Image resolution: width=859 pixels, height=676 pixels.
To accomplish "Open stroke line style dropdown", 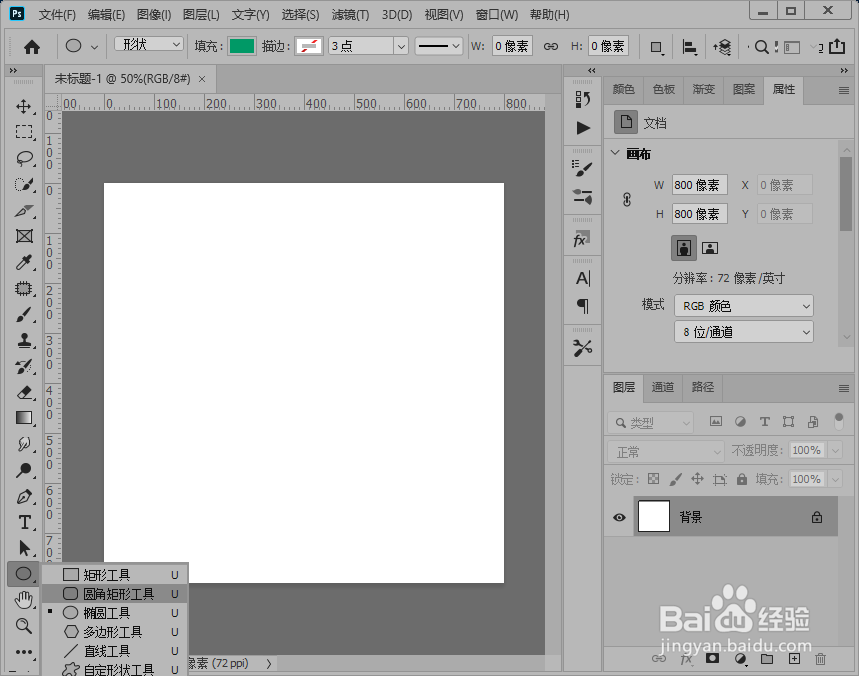I will [439, 46].
